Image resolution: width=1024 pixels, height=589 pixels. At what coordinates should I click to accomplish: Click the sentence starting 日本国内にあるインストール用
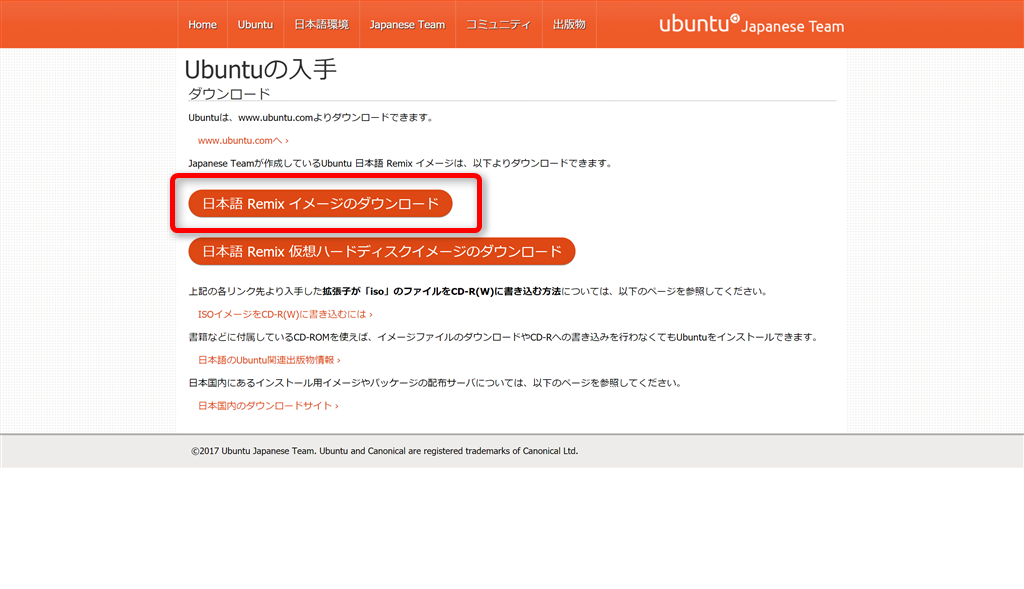pyautogui.click(x=436, y=383)
